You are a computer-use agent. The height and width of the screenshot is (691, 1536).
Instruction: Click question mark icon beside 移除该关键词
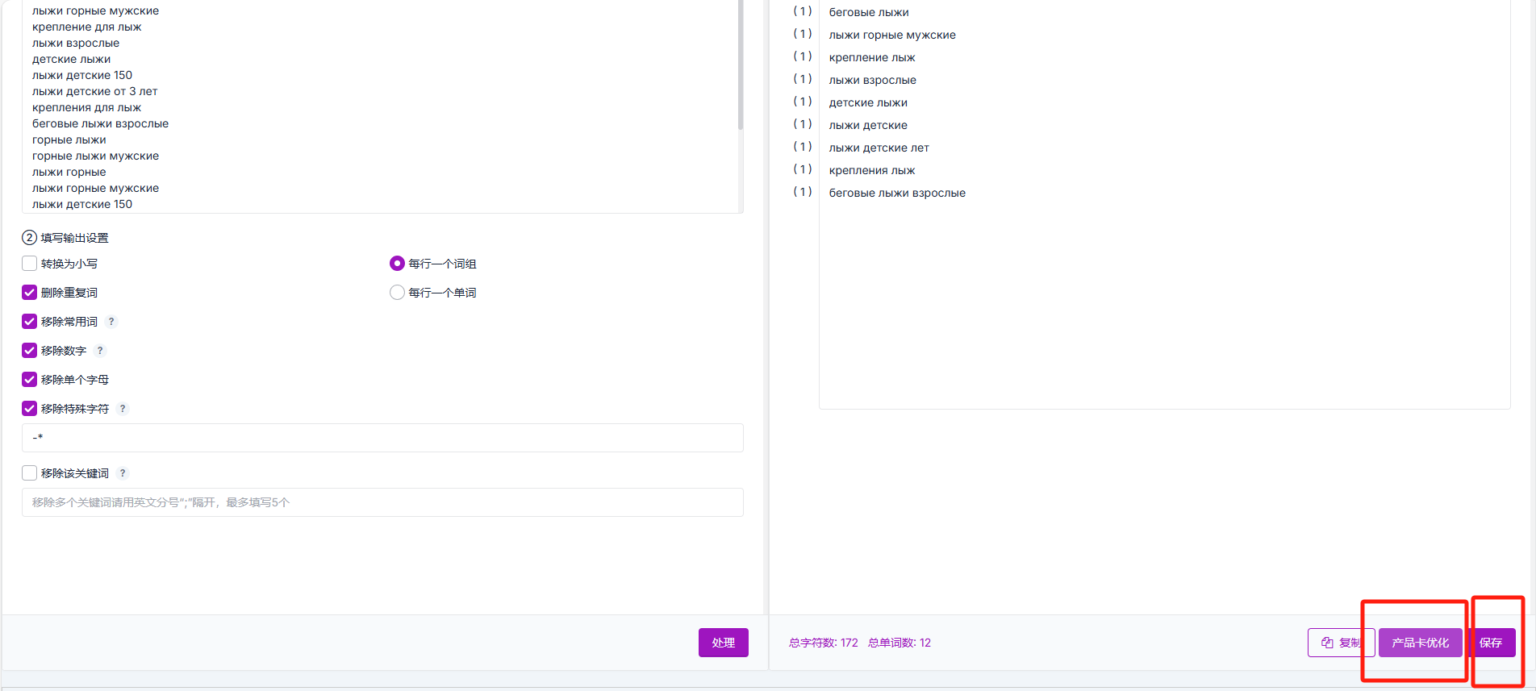123,473
